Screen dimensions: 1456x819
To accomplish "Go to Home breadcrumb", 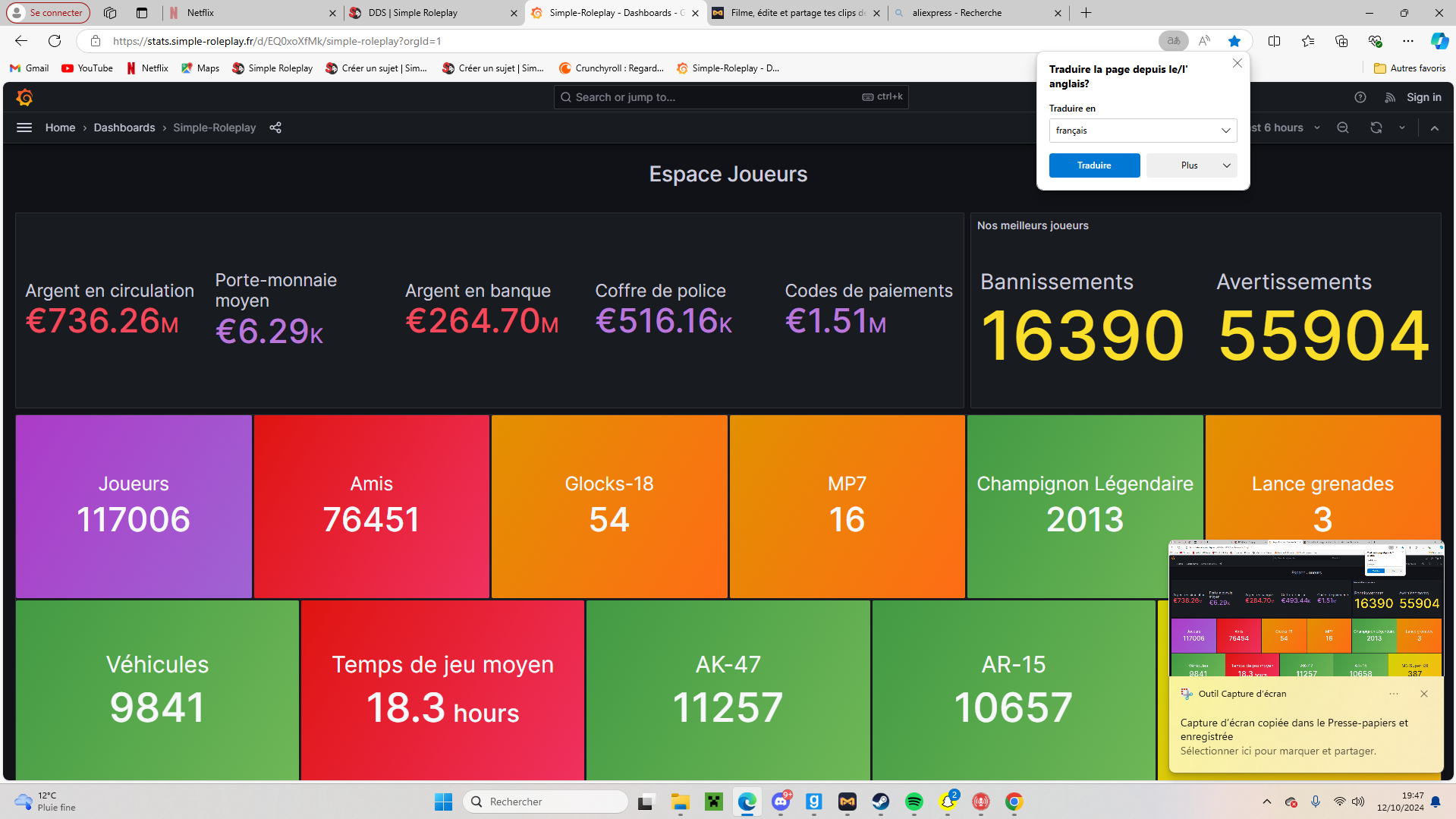I will pyautogui.click(x=60, y=128).
